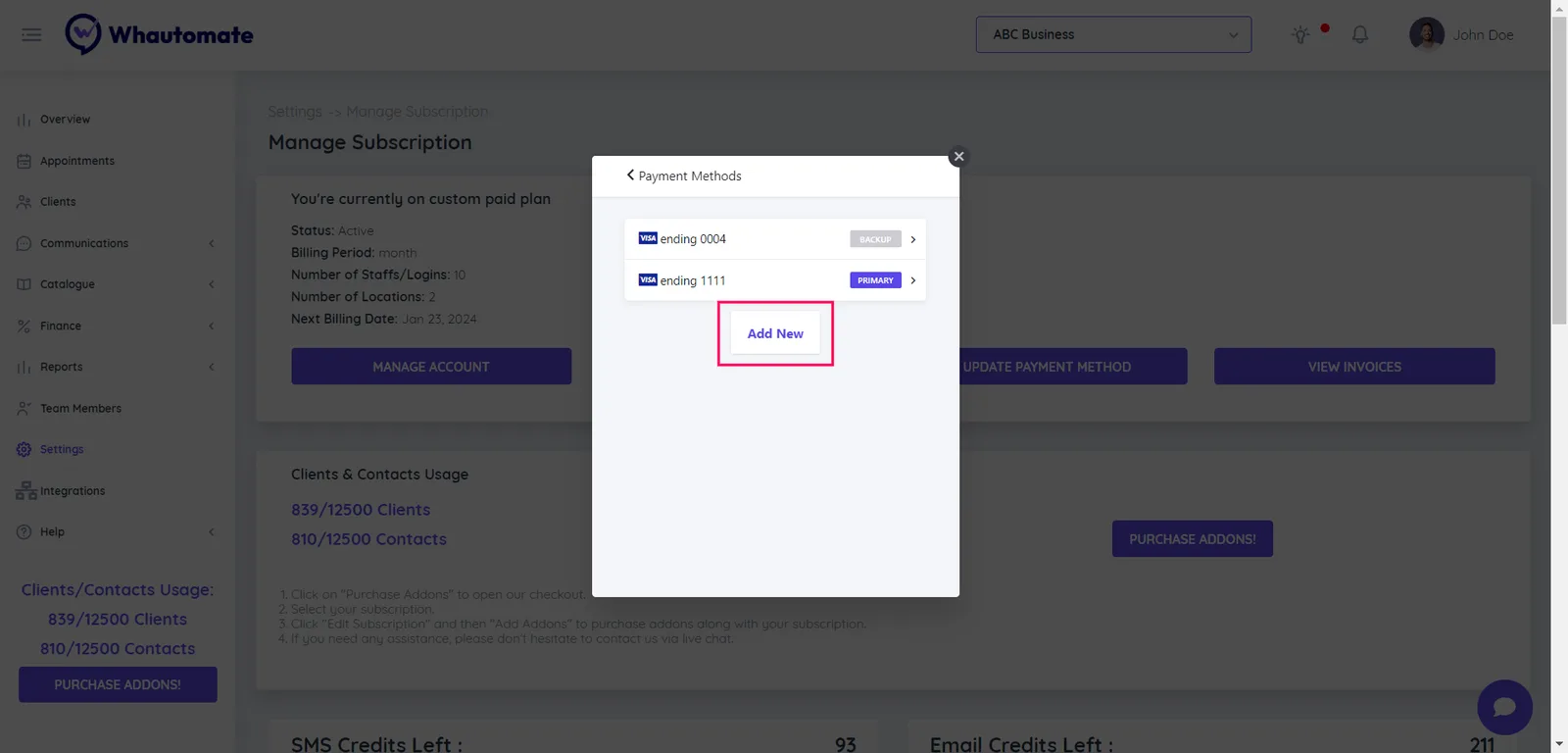Click the 810/12500 Contacts link in usage panel
The image size is (1568, 753).
point(368,539)
